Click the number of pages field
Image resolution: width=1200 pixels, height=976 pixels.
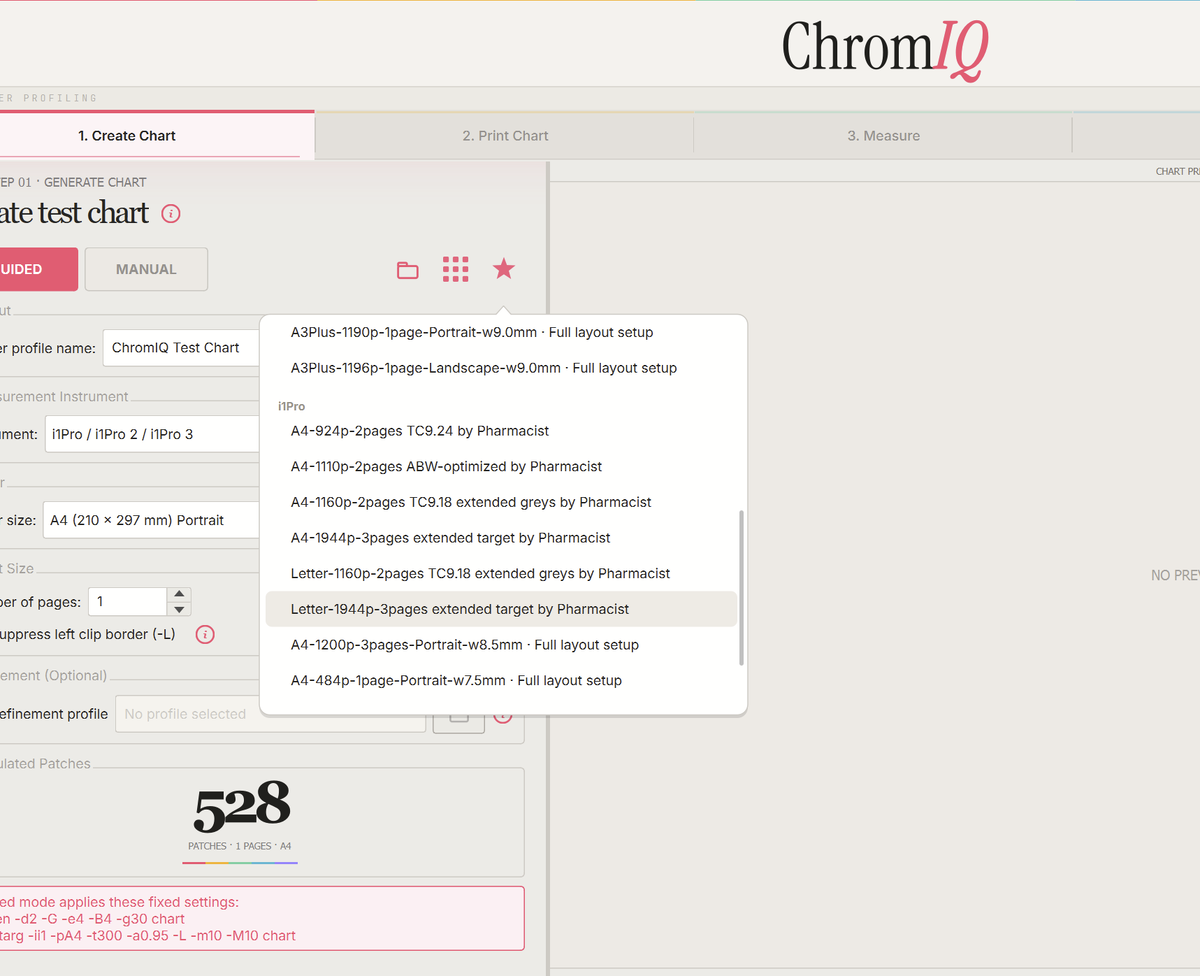click(128, 601)
